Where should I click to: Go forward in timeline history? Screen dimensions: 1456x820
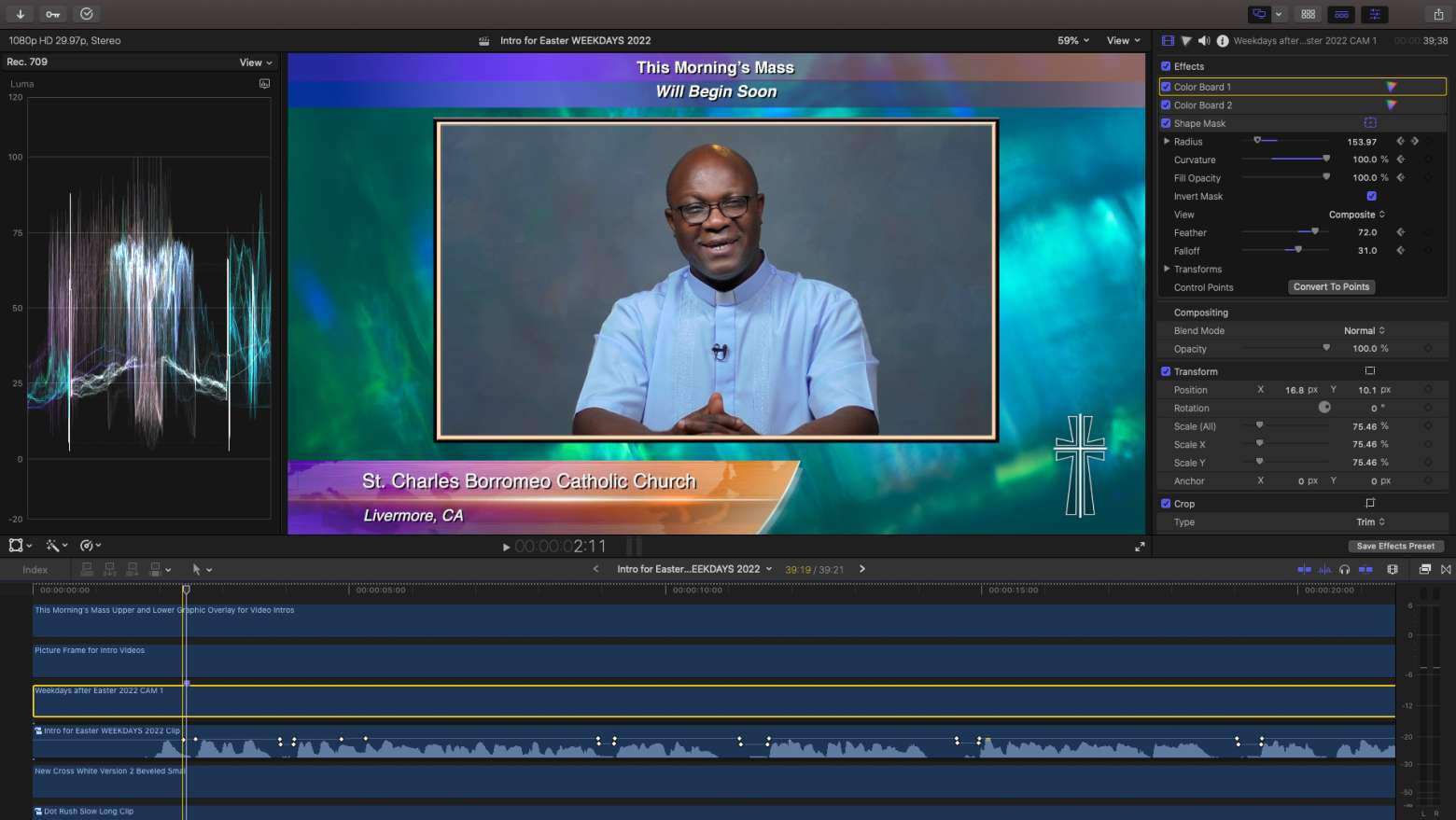pyautogui.click(x=862, y=569)
